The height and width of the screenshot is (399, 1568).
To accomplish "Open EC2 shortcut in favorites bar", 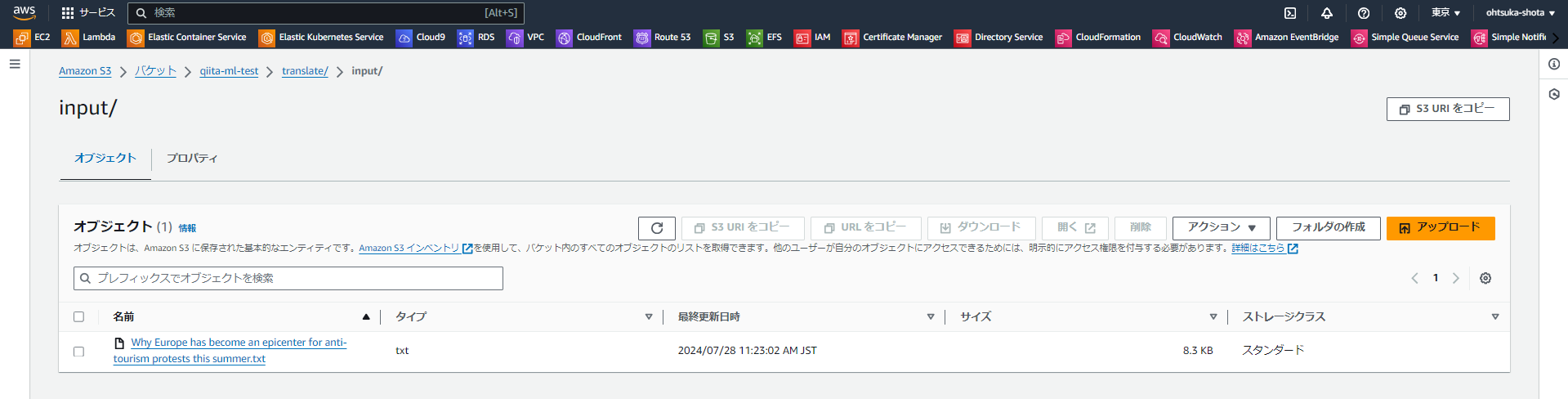I will (32, 38).
